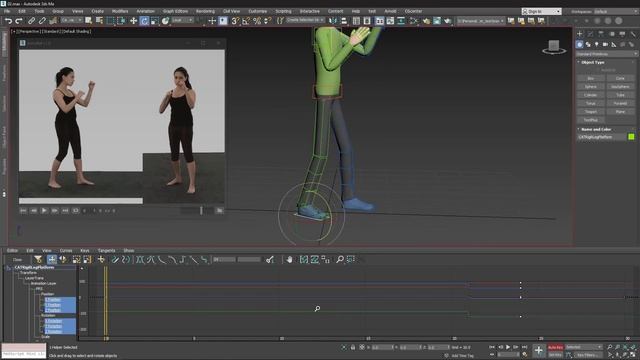
Task: Click the object name input field
Action: coord(601,137)
